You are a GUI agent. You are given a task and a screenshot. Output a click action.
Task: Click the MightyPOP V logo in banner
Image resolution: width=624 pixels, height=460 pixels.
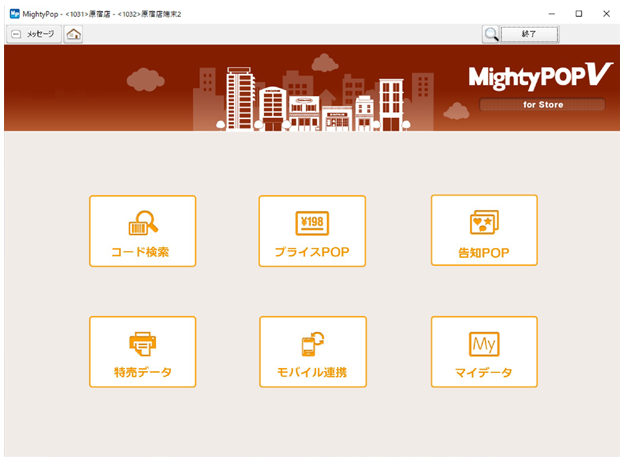(539, 77)
